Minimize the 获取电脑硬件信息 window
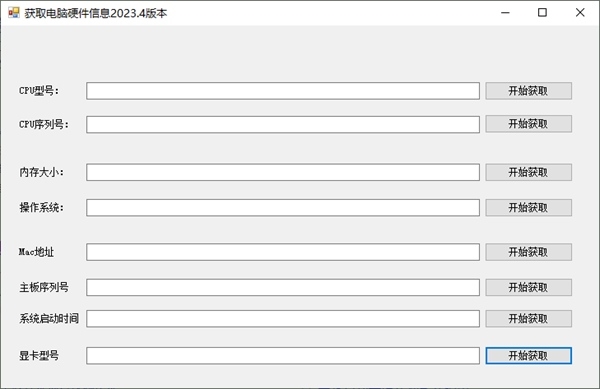600x389 pixels. (505, 13)
